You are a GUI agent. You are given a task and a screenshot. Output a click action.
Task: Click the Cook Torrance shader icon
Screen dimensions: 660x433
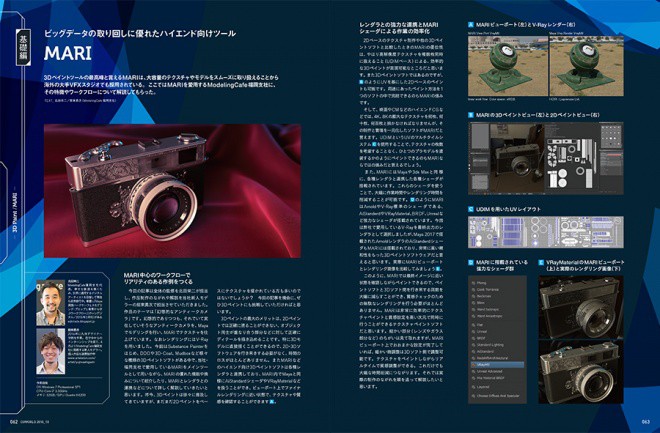(x=474, y=290)
